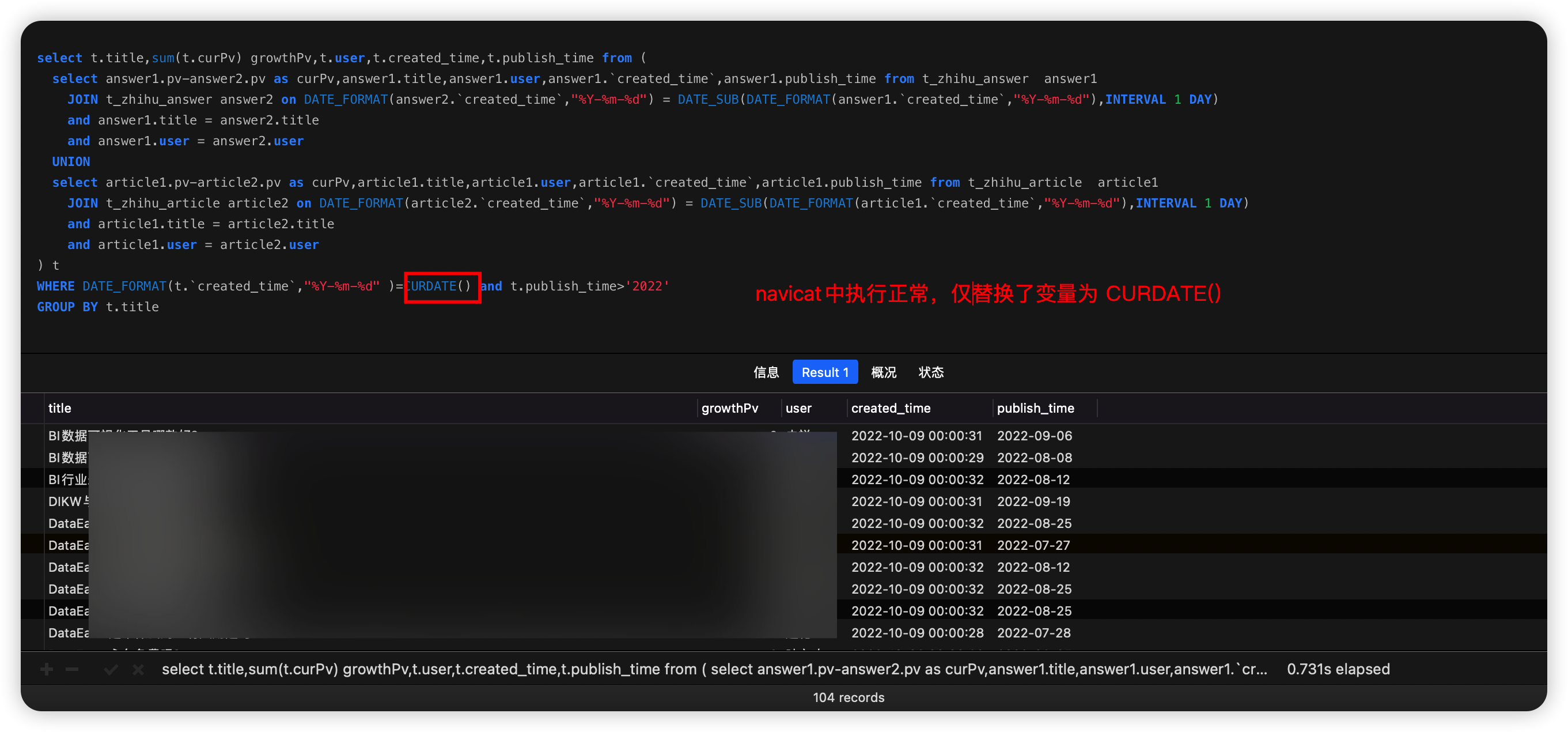The image size is (1568, 732).
Task: Select the 状态 tab
Action: click(x=931, y=372)
